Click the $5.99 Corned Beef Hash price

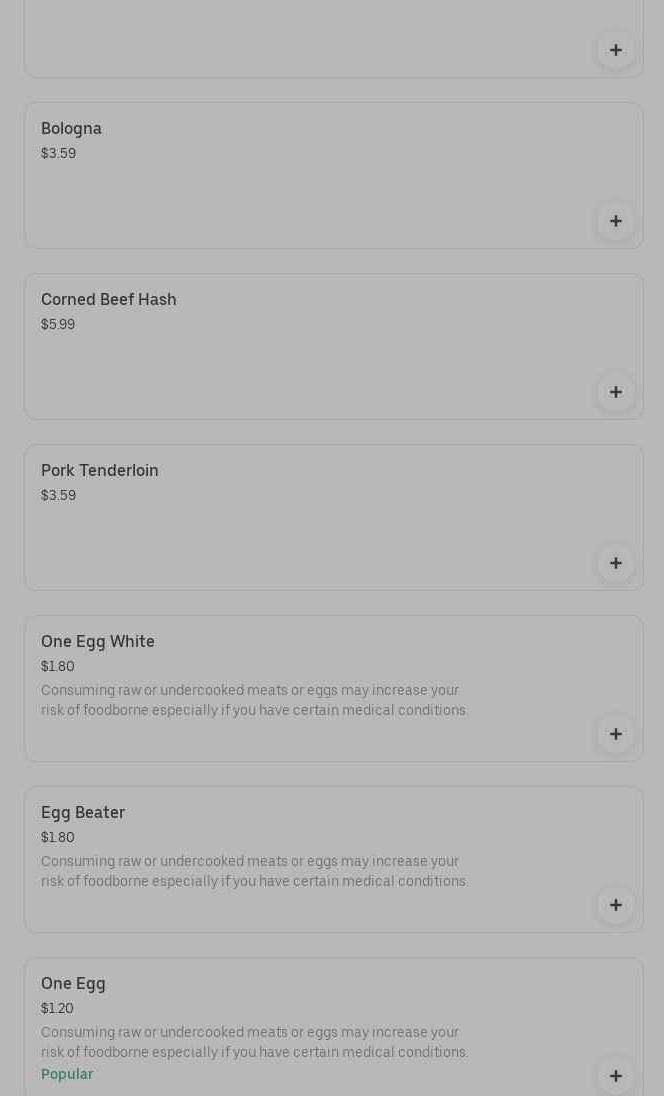click(58, 325)
